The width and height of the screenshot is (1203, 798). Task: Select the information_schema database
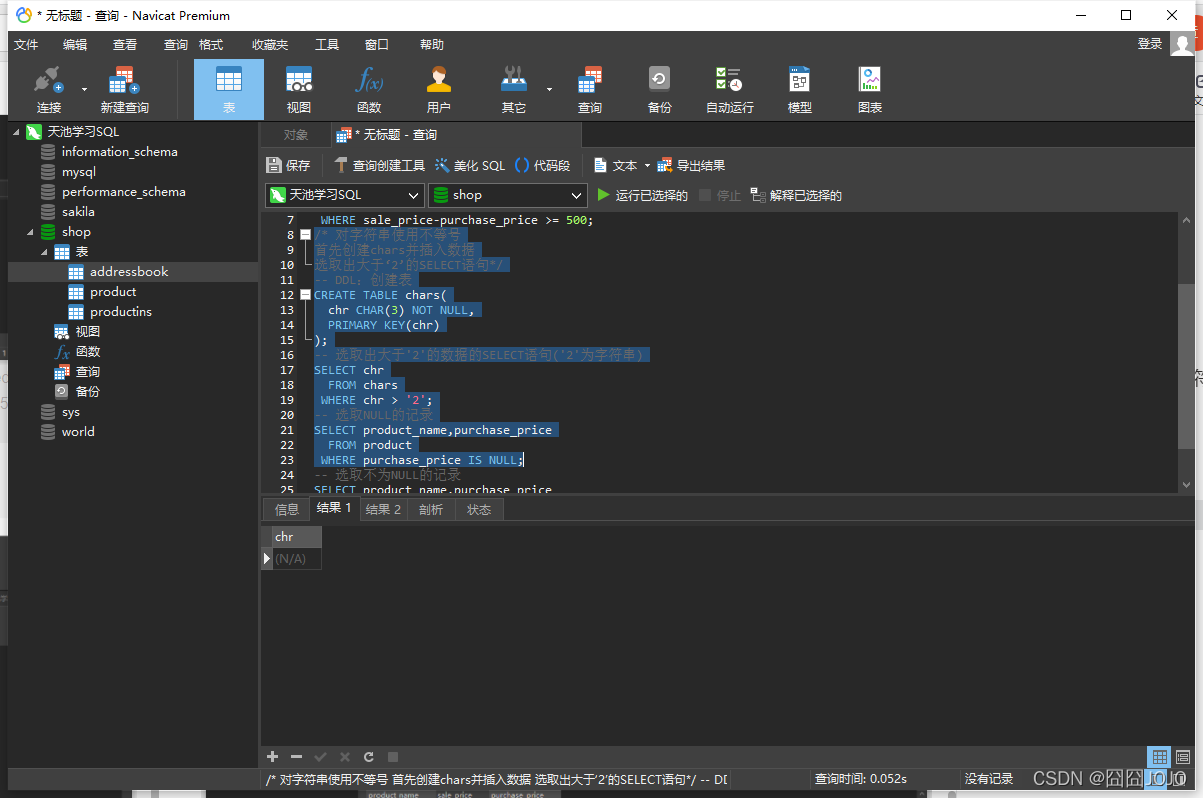(119, 151)
